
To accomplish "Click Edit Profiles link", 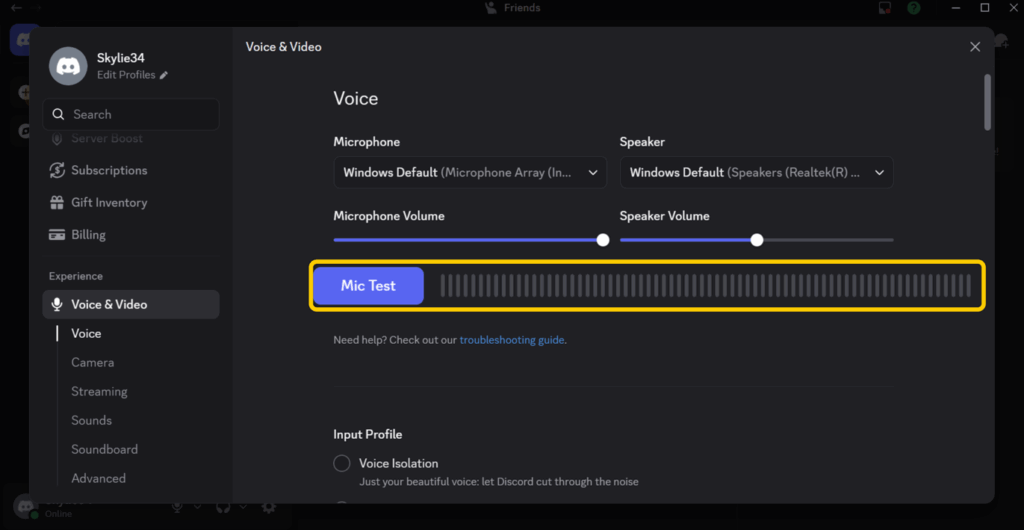I will [126, 75].
